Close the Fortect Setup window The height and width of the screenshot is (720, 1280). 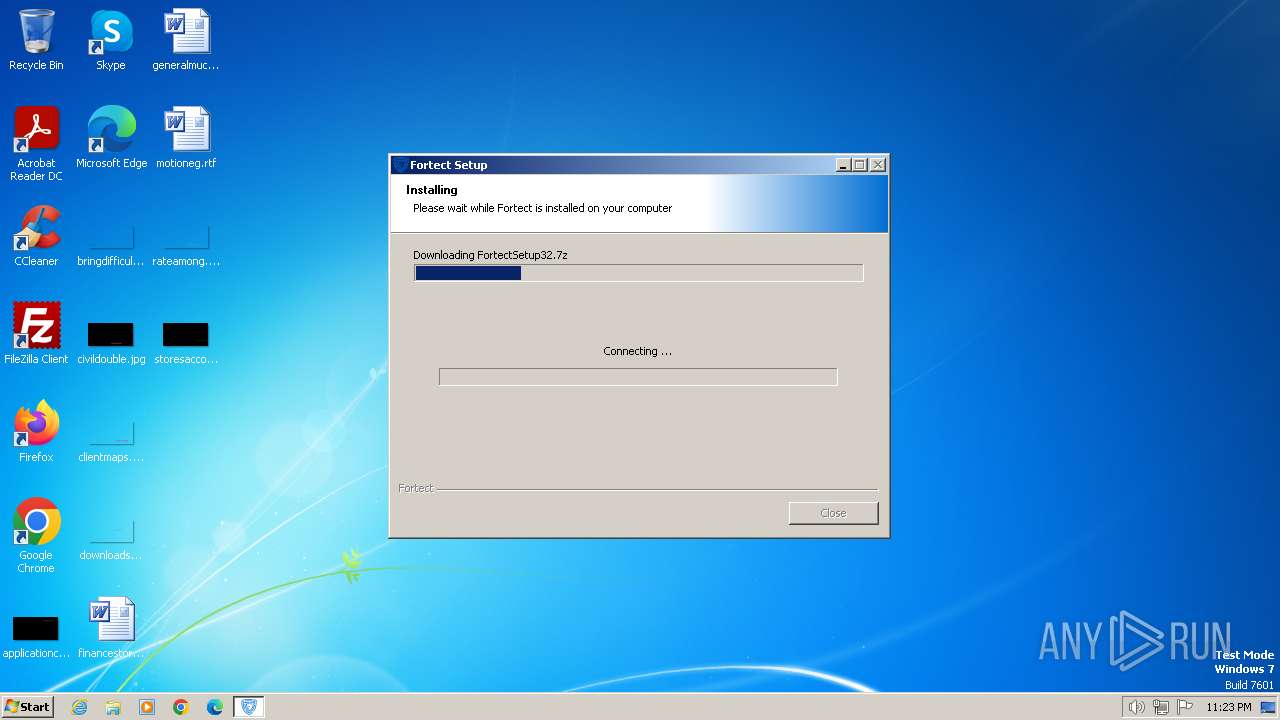tap(878, 165)
